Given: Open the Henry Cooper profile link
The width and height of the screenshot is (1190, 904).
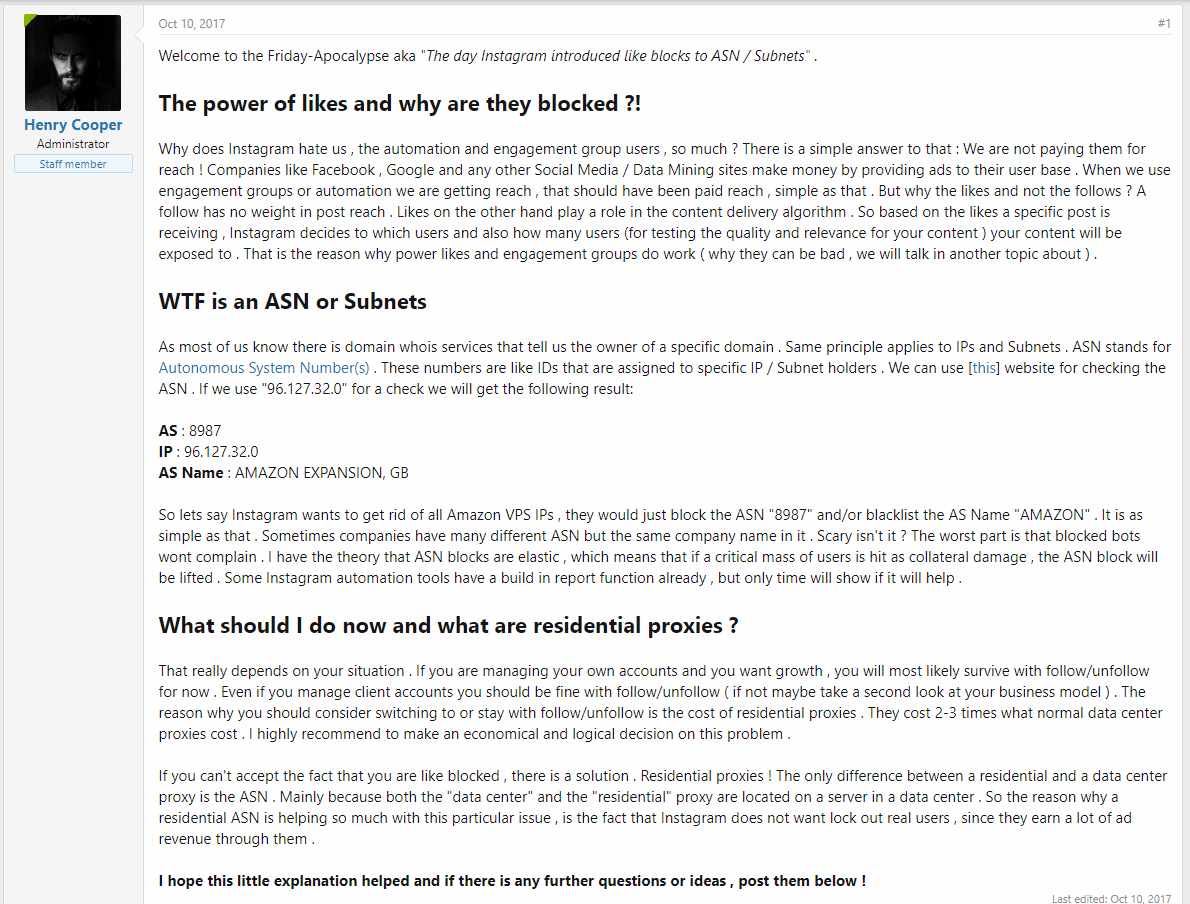Looking at the screenshot, I should (x=73, y=124).
